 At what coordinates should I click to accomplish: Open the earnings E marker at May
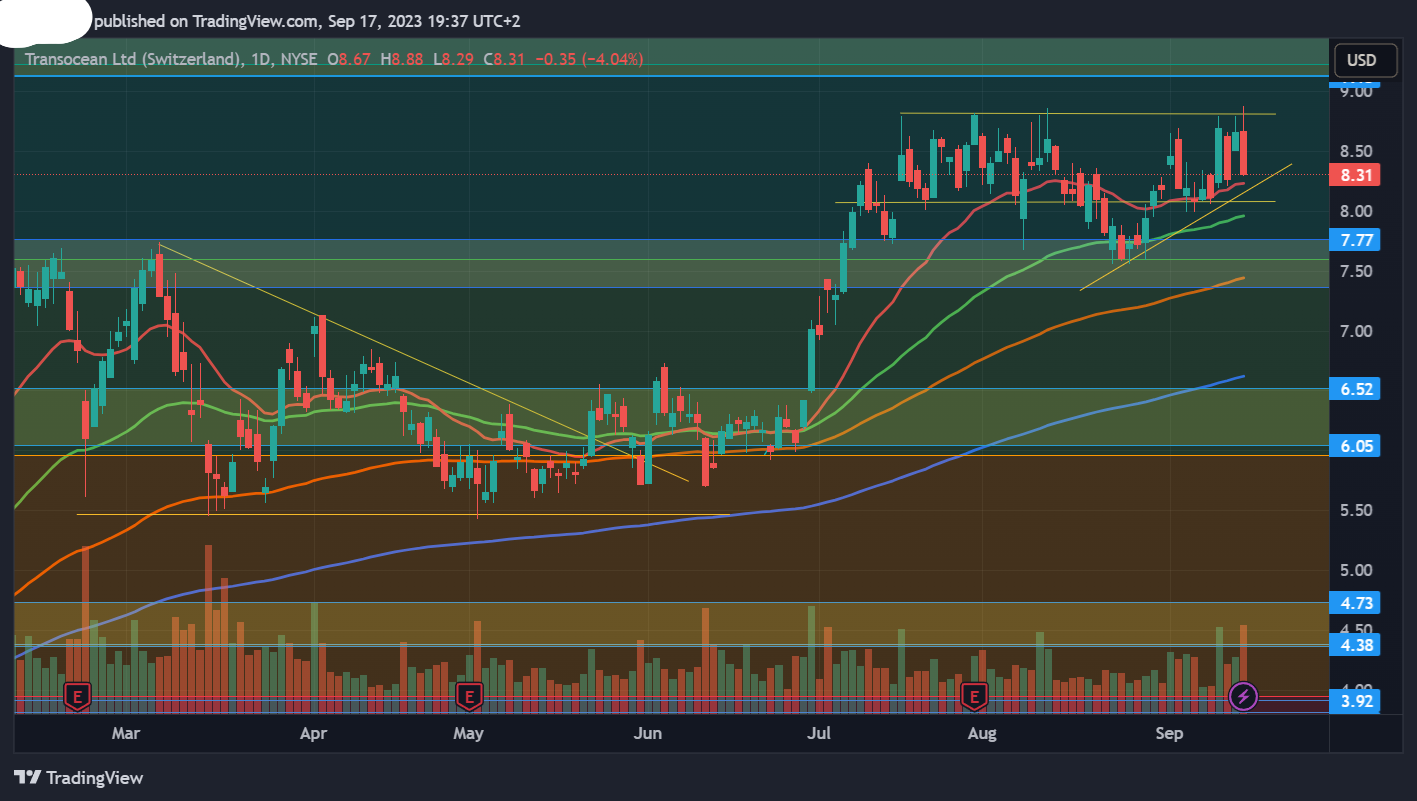click(468, 695)
